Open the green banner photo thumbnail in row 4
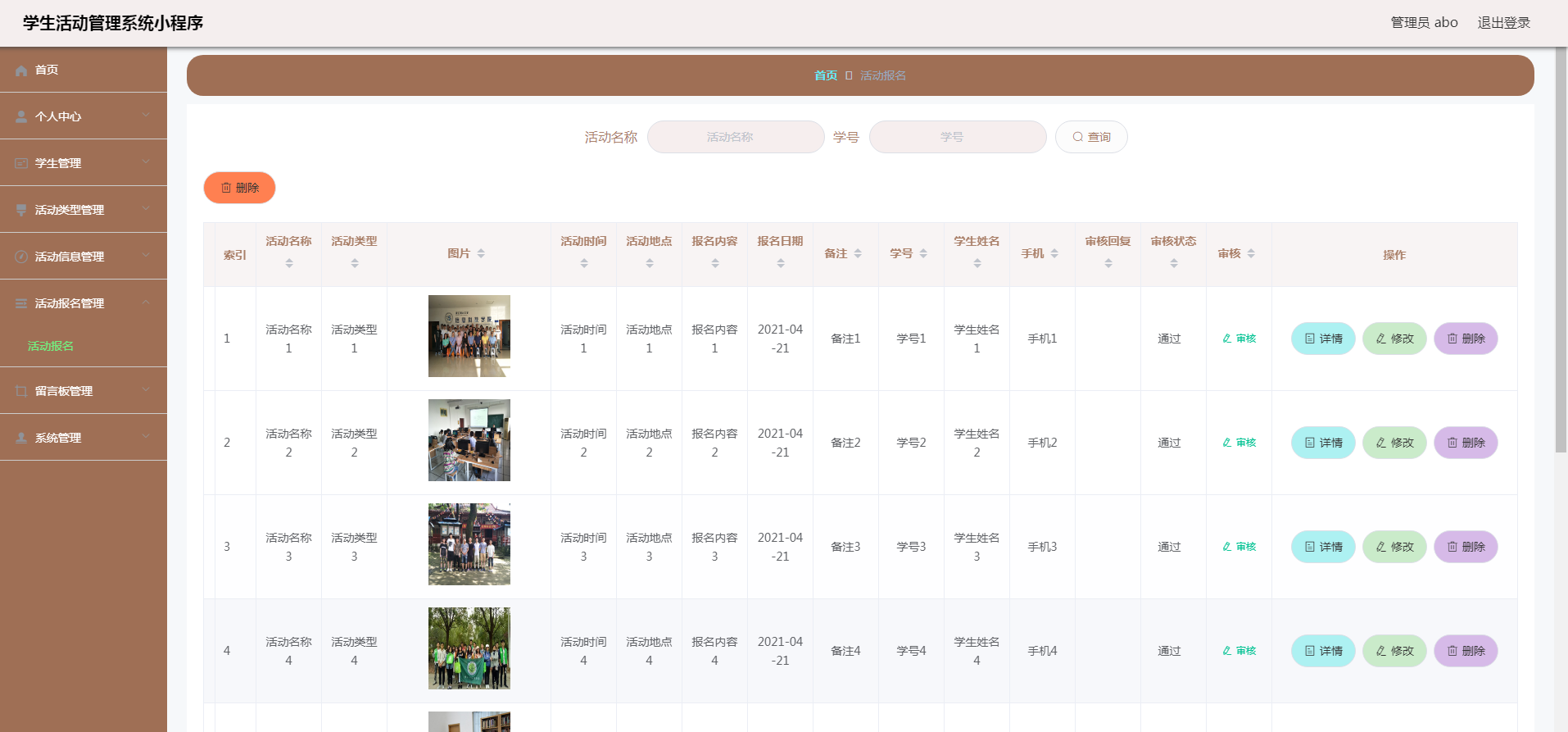1568x732 pixels. (469, 648)
